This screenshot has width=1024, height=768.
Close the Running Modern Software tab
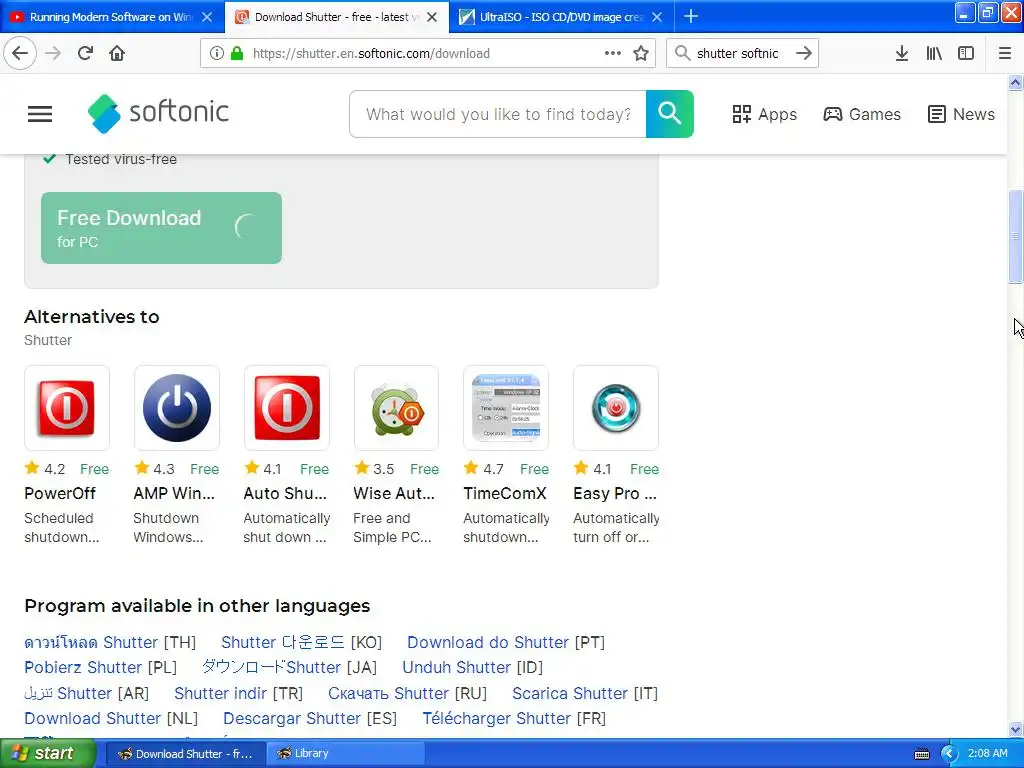coord(207,17)
